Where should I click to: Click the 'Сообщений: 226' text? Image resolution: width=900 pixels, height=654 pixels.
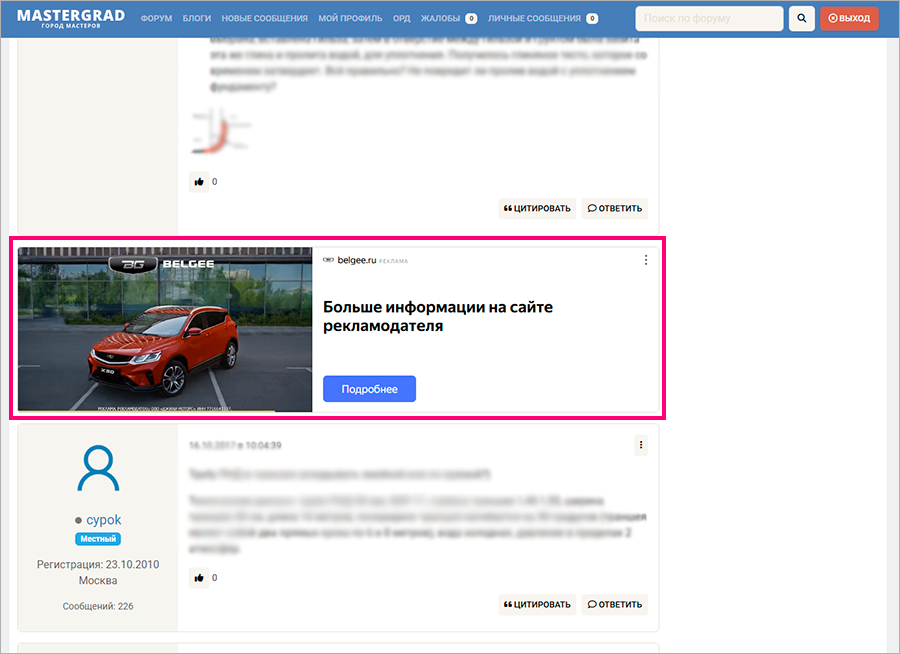(x=98, y=606)
